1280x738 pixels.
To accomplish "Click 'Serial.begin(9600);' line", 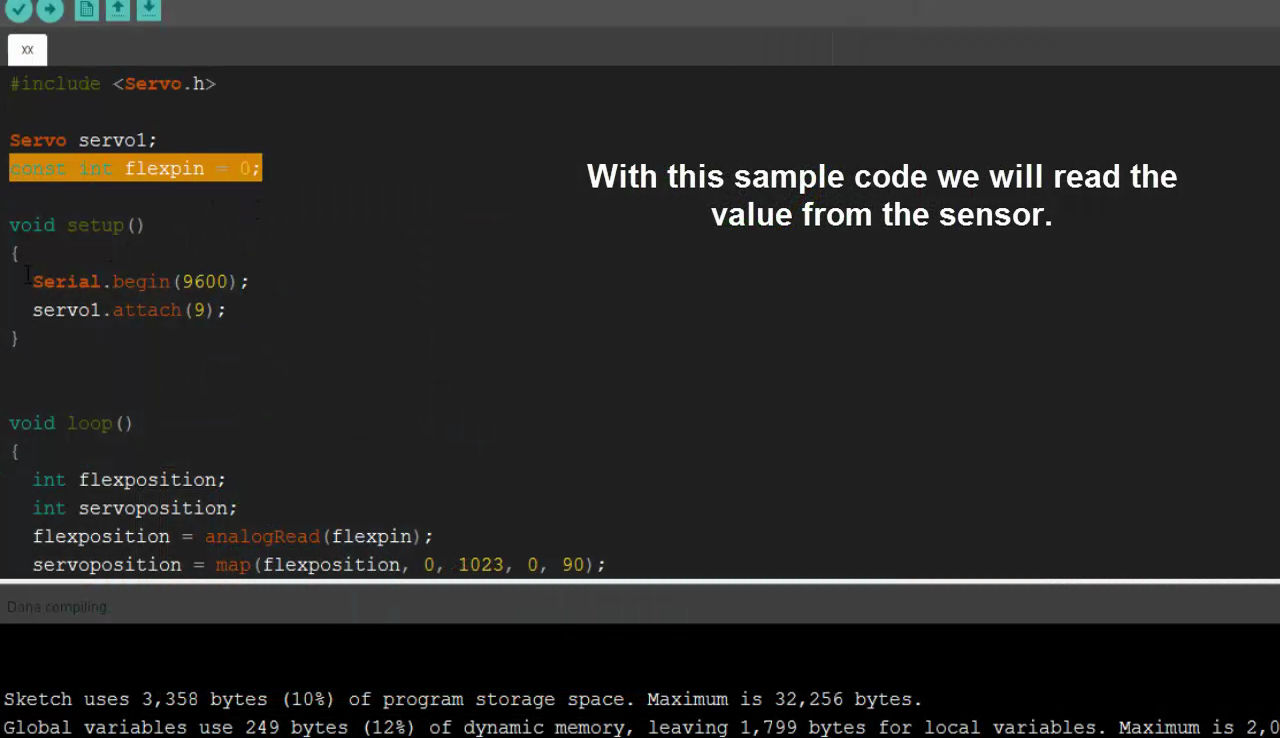I will click(141, 282).
